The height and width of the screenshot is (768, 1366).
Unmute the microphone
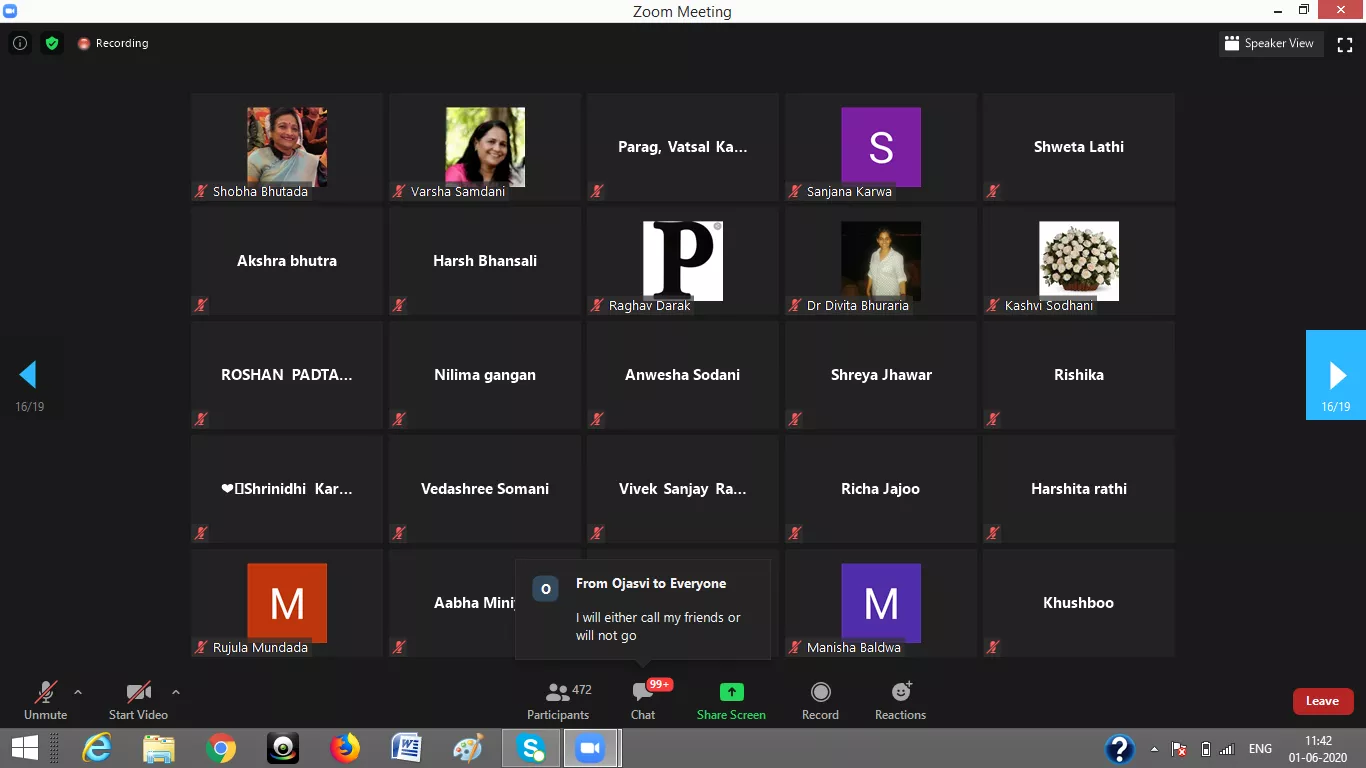coord(45,700)
